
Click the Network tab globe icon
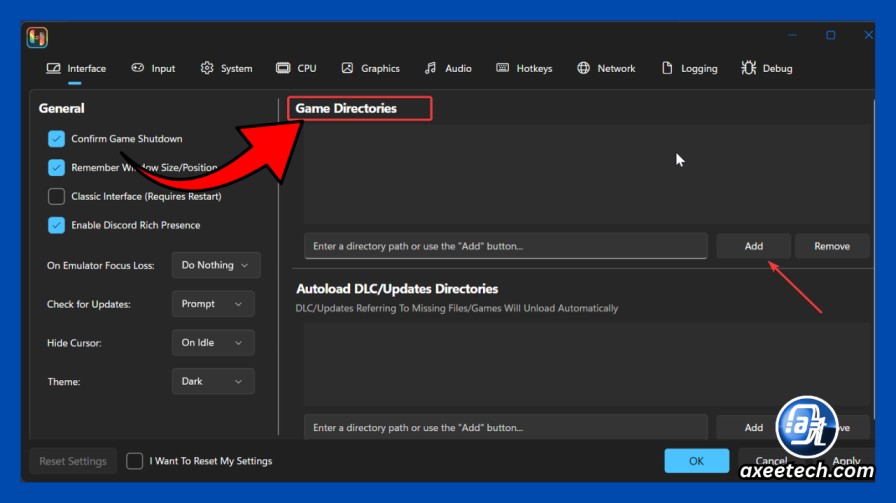click(583, 68)
